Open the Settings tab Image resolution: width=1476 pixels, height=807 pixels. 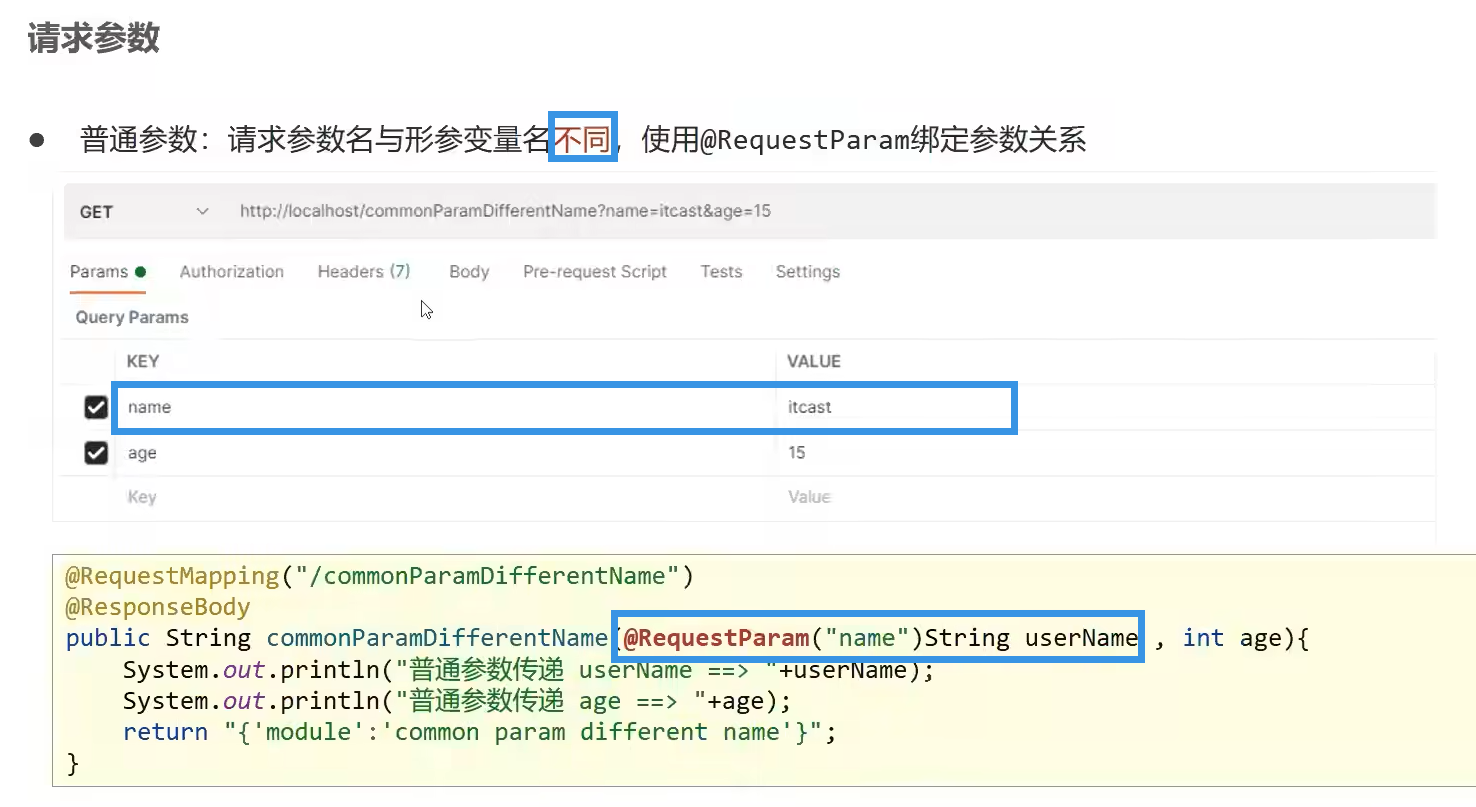coord(807,272)
